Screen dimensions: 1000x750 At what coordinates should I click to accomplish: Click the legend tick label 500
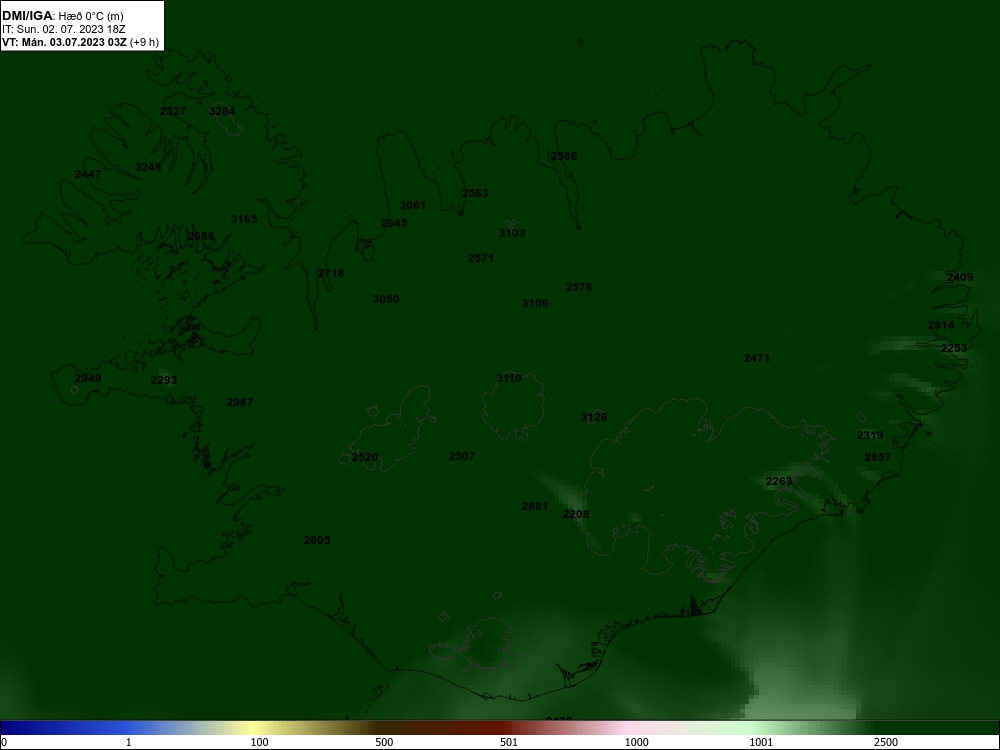[384, 742]
